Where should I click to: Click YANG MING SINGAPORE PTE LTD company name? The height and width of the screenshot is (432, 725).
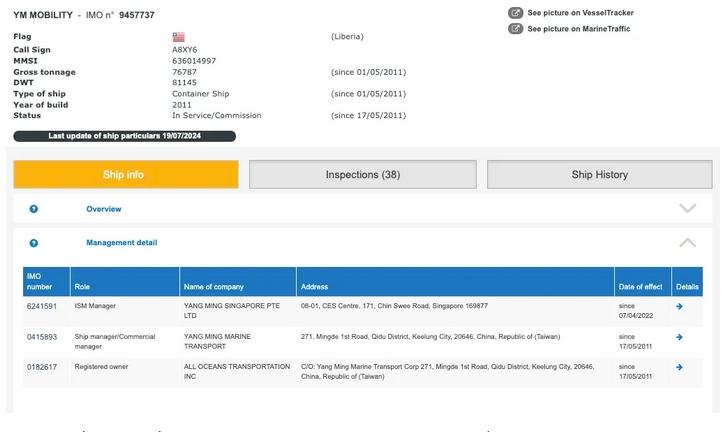[232, 311]
